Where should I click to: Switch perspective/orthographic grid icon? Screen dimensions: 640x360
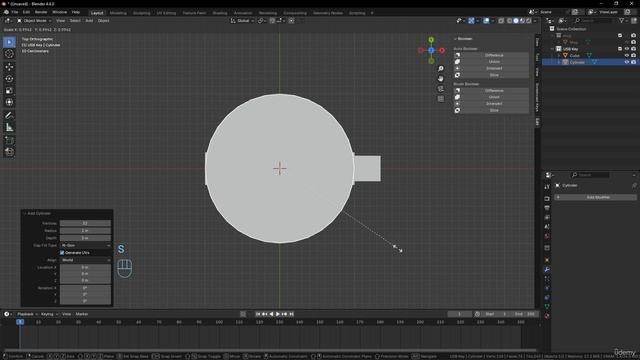tap(441, 99)
